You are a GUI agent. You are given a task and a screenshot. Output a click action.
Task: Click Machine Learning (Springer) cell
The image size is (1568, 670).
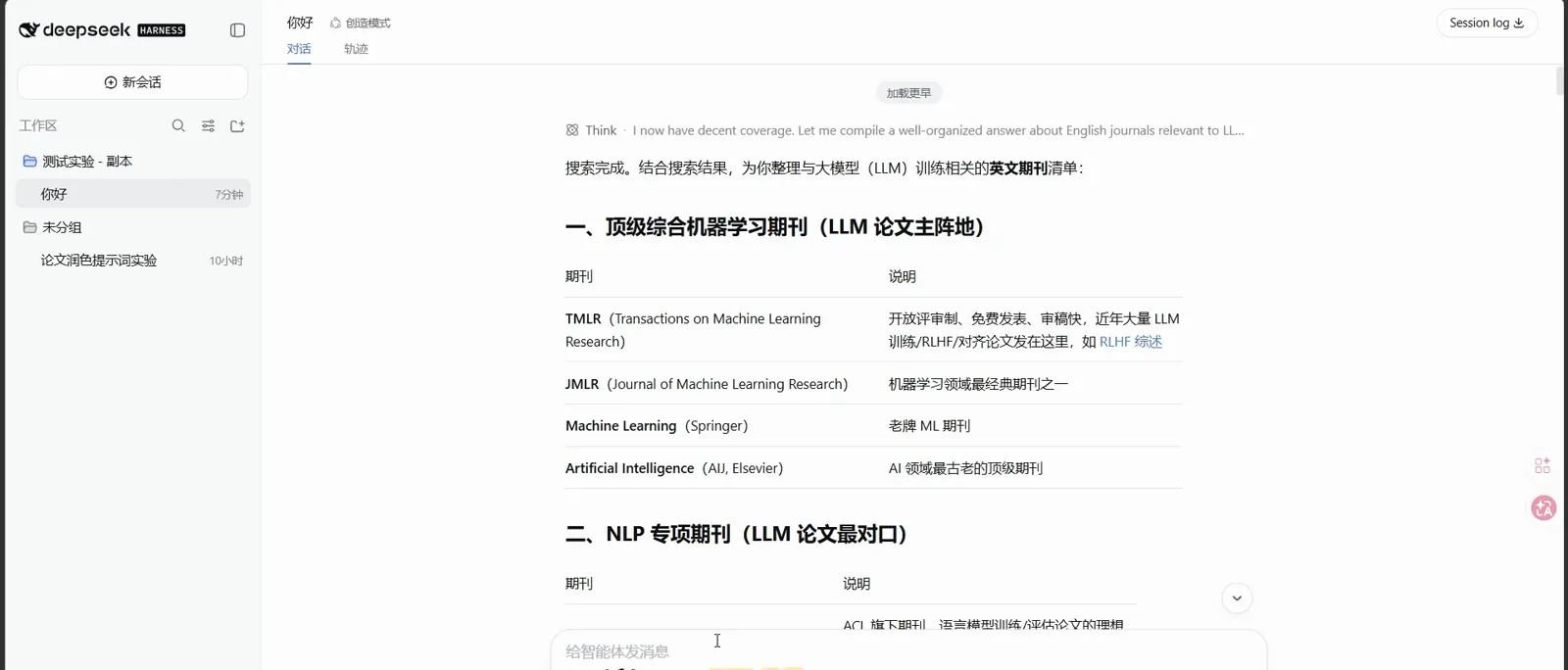click(657, 426)
